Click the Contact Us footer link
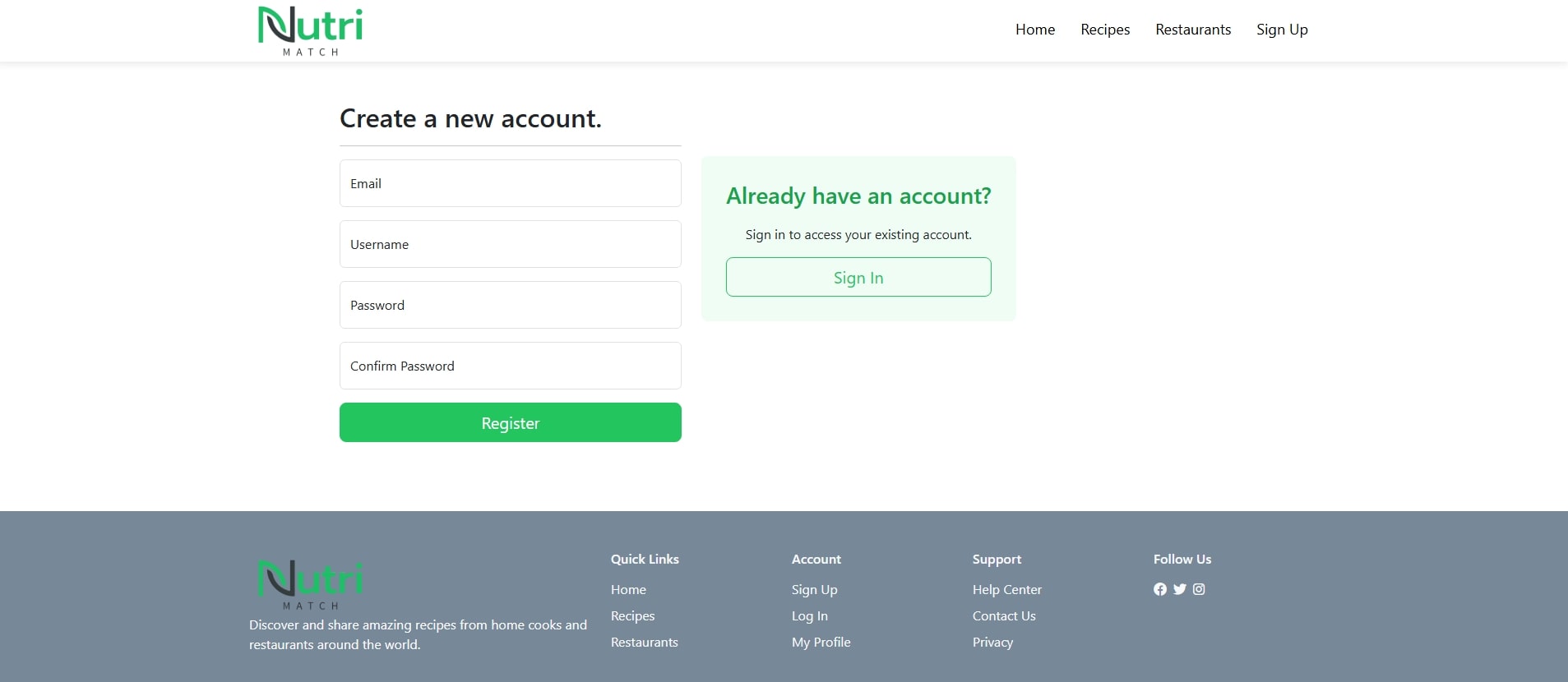Screen dimensions: 1568x682 [x=1003, y=616]
